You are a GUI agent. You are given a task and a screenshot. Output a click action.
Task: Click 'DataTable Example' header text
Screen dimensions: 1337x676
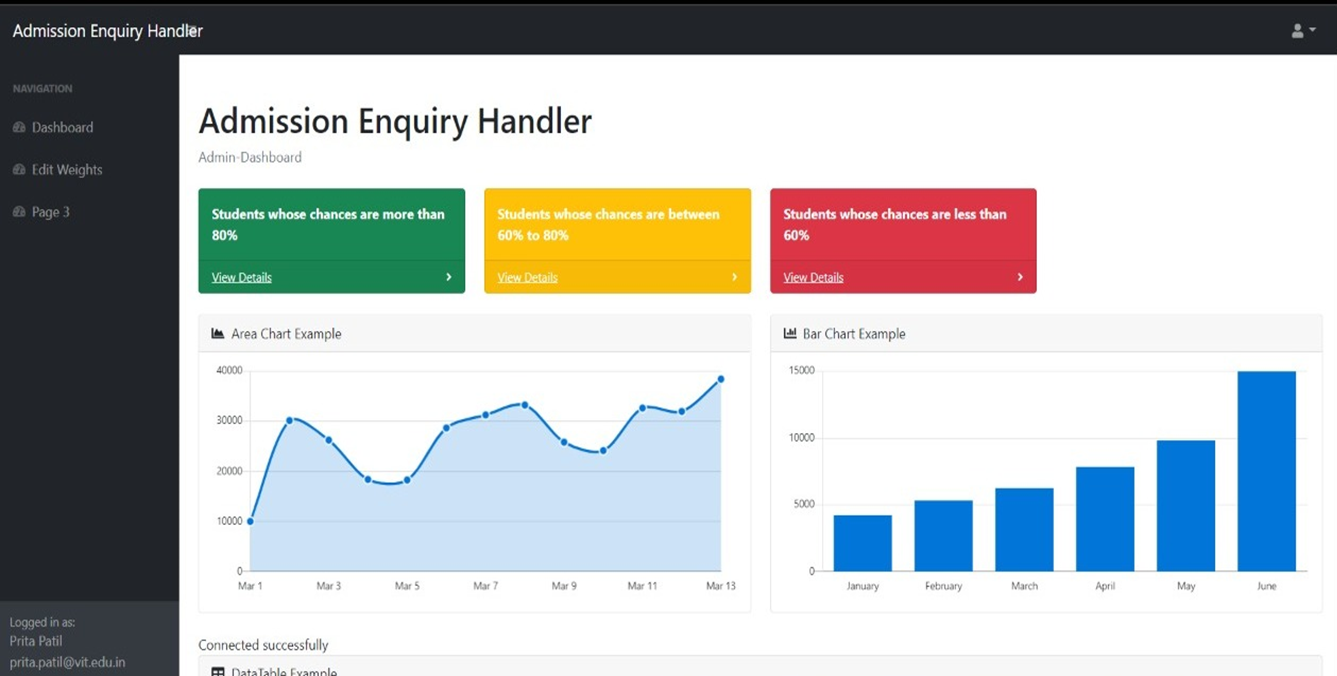284,672
